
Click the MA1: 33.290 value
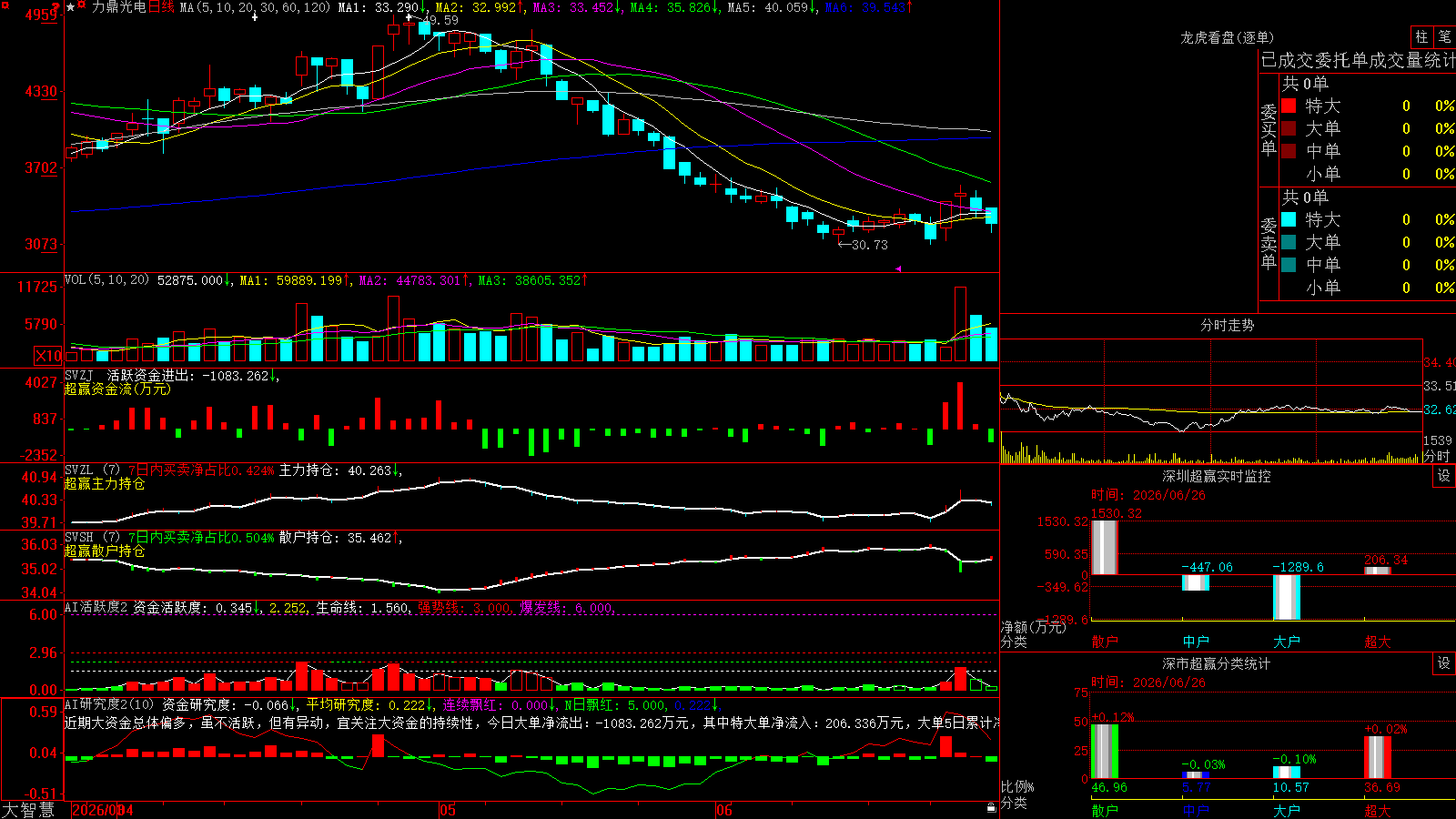(378, 7)
